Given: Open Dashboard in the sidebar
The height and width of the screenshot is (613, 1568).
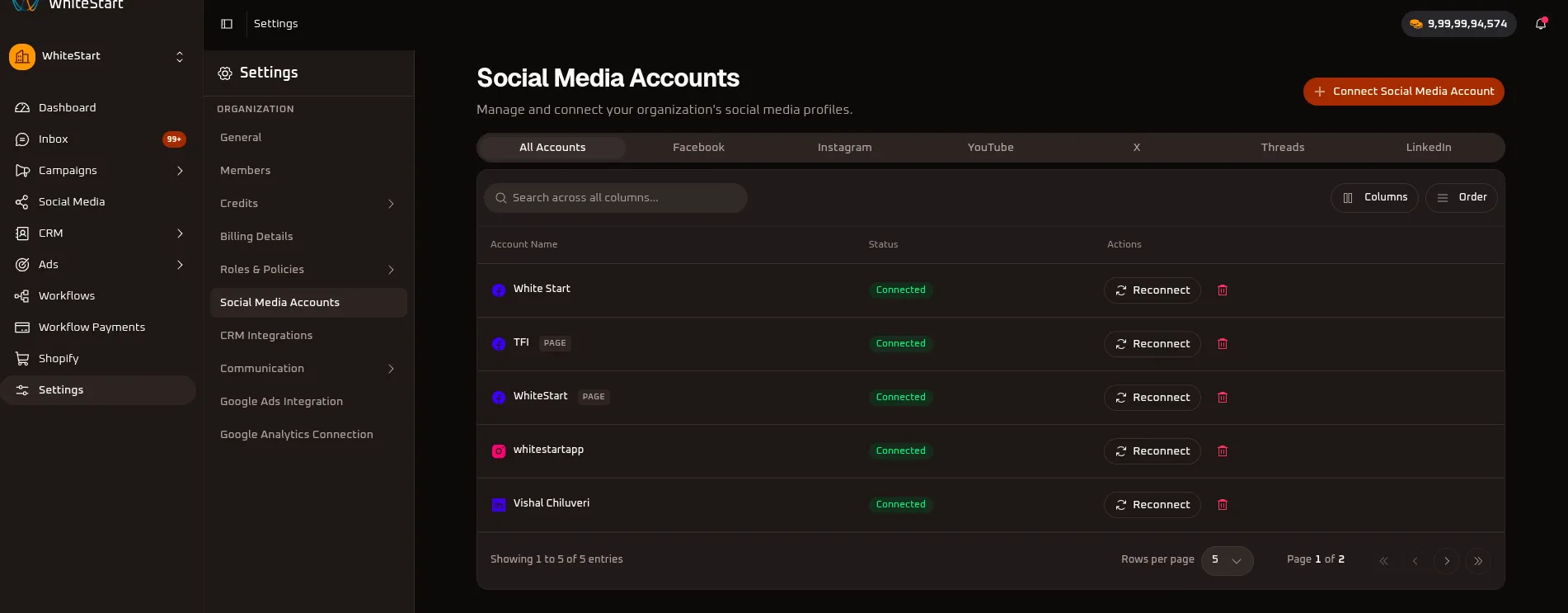Looking at the screenshot, I should [x=98, y=108].
